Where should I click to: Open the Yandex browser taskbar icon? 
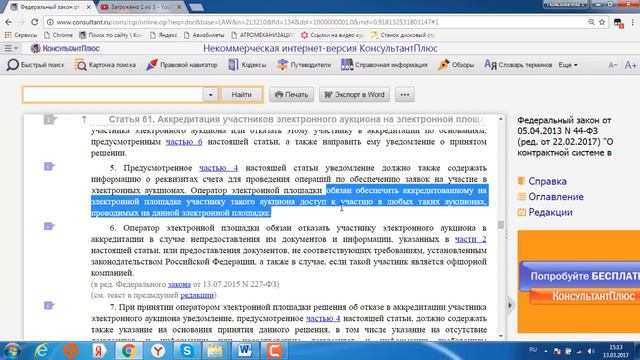pos(158,351)
